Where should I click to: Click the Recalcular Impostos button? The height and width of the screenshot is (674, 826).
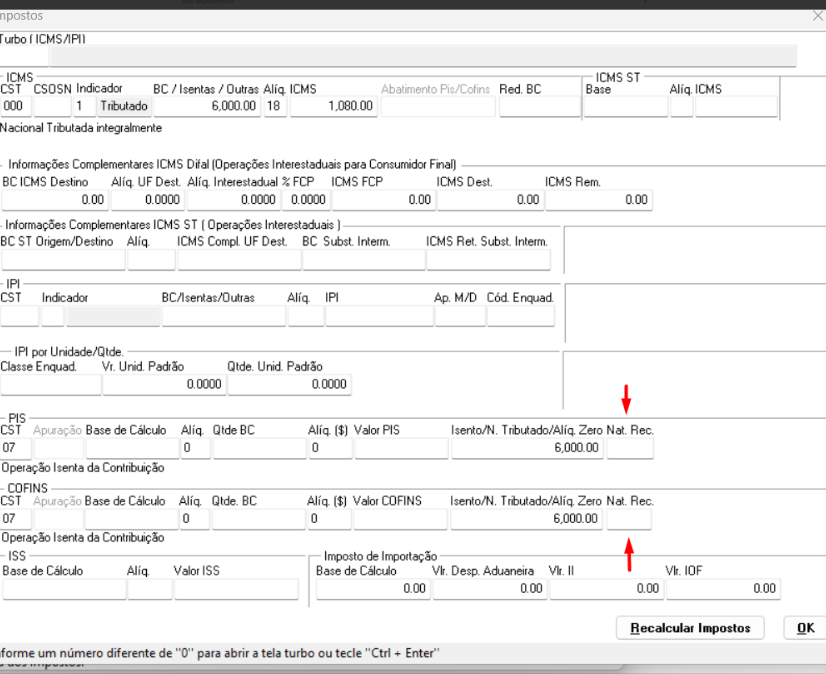tap(690, 628)
